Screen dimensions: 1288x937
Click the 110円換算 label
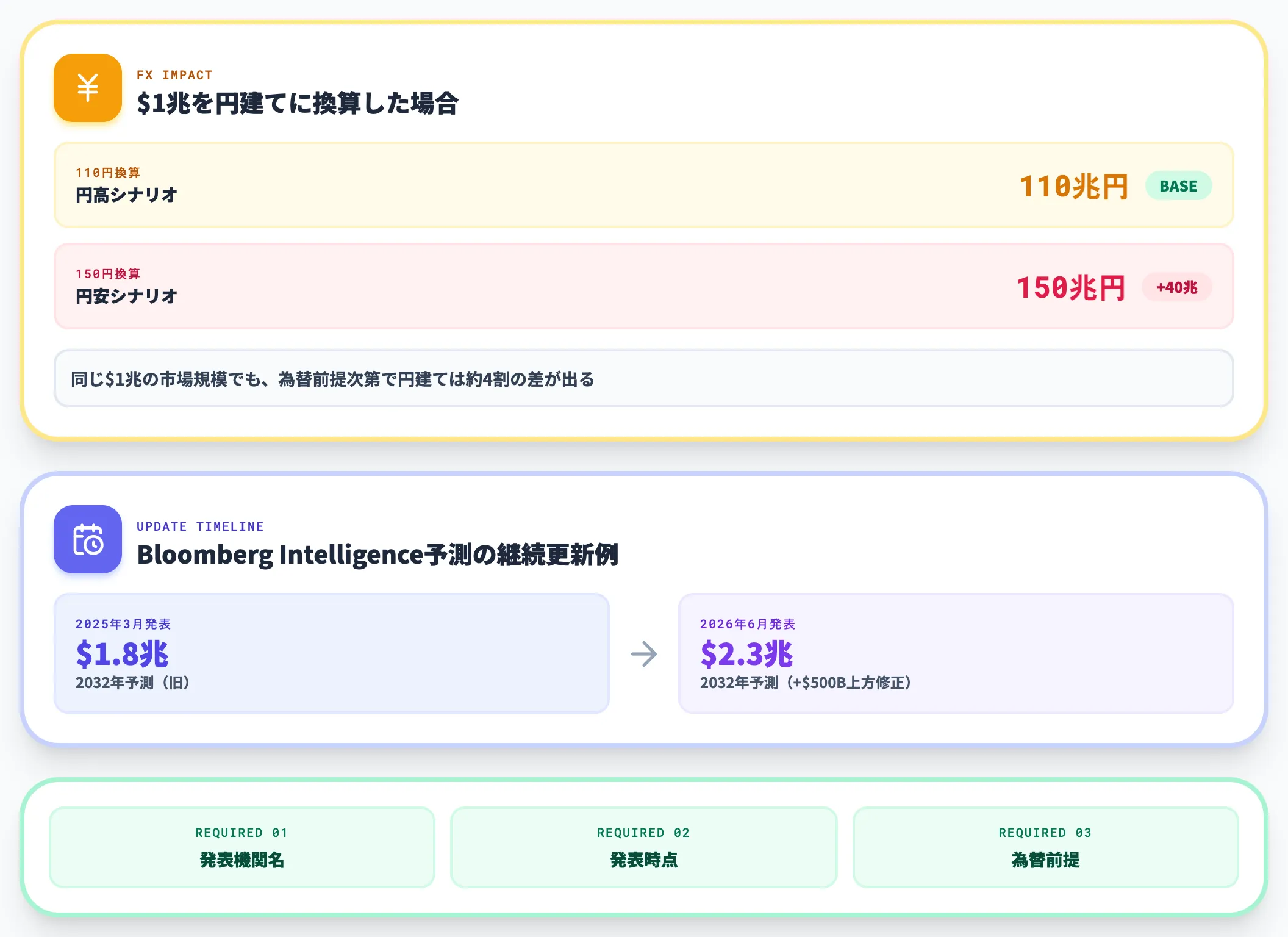click(108, 173)
